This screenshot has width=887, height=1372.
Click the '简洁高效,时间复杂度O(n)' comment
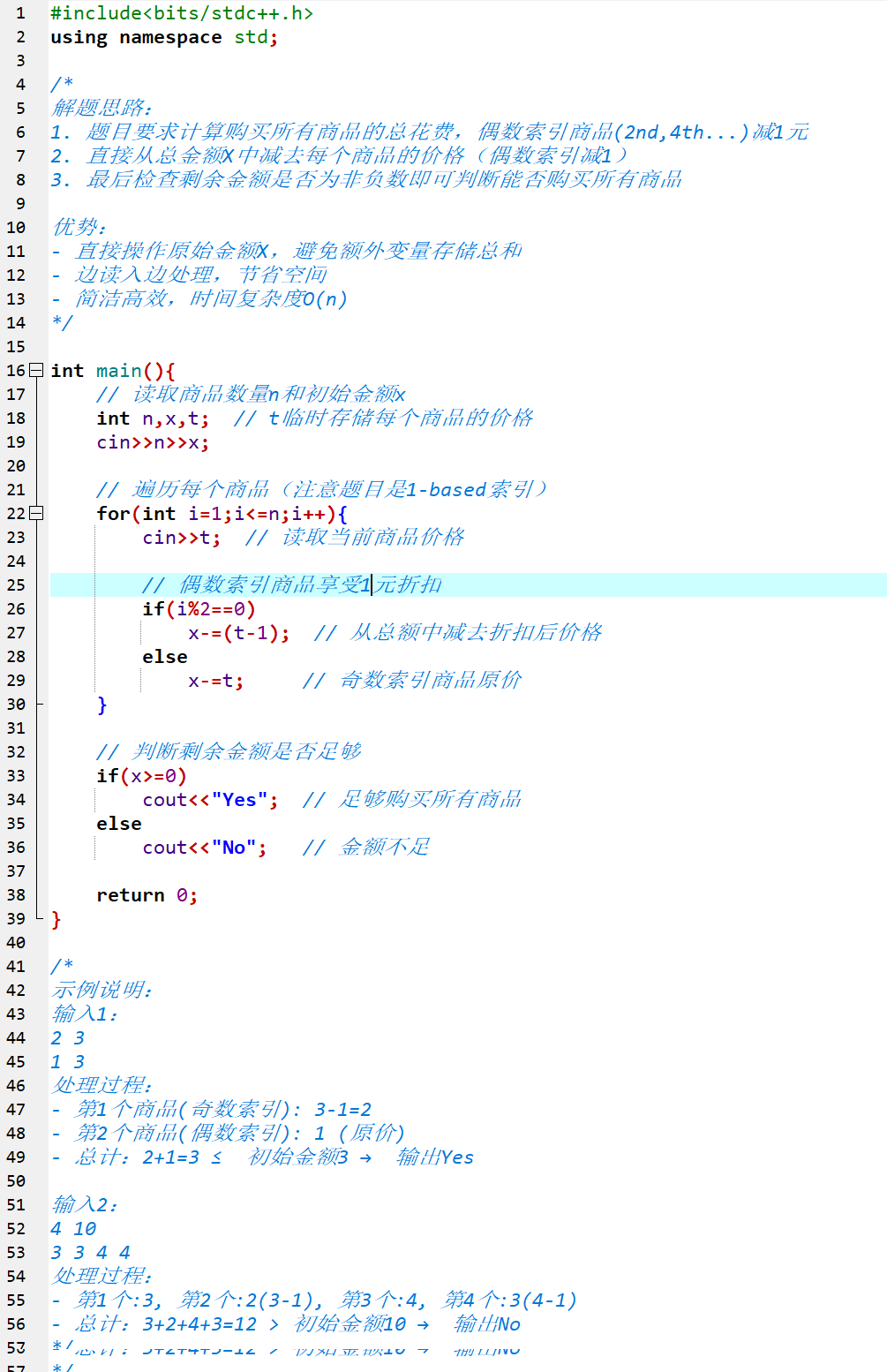click(x=211, y=298)
